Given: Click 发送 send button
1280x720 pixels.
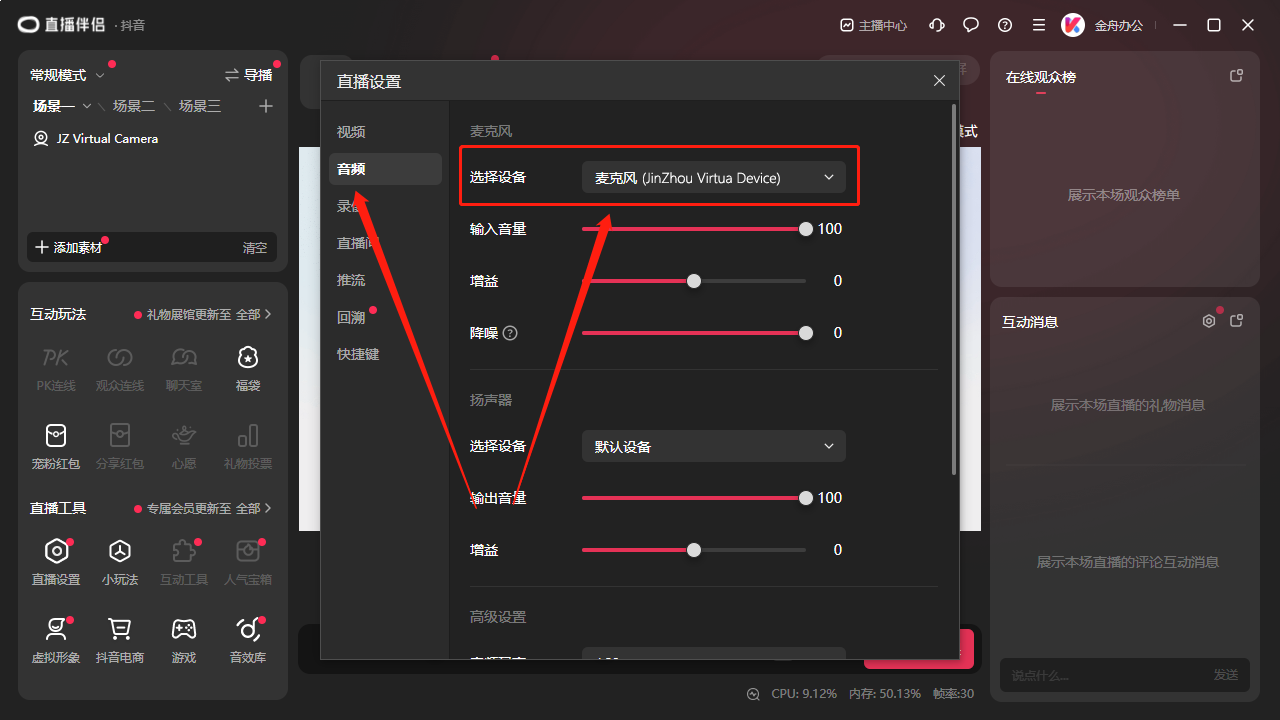Looking at the screenshot, I should tap(1226, 675).
